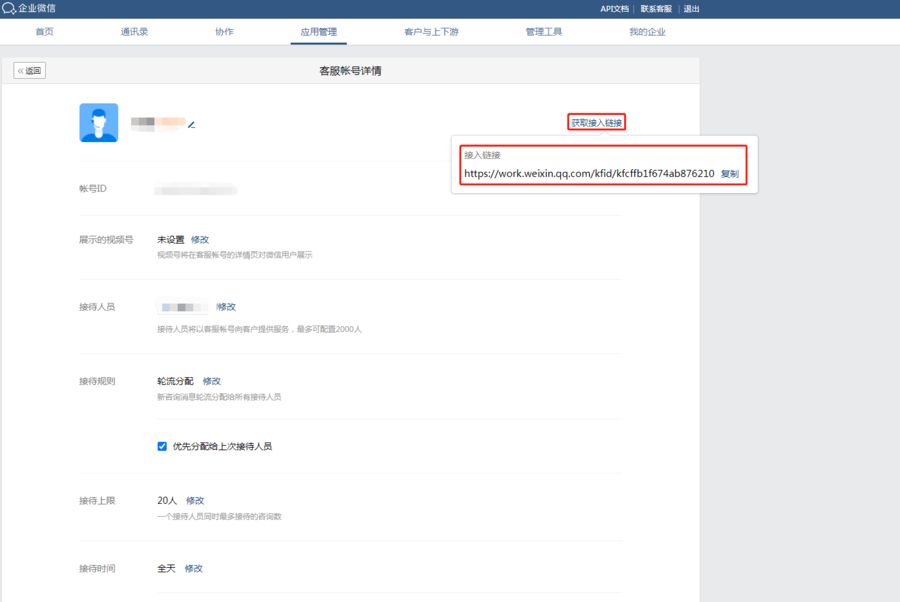Click 修改 beside 20人 limit
Image resolution: width=900 pixels, height=602 pixels.
(195, 500)
